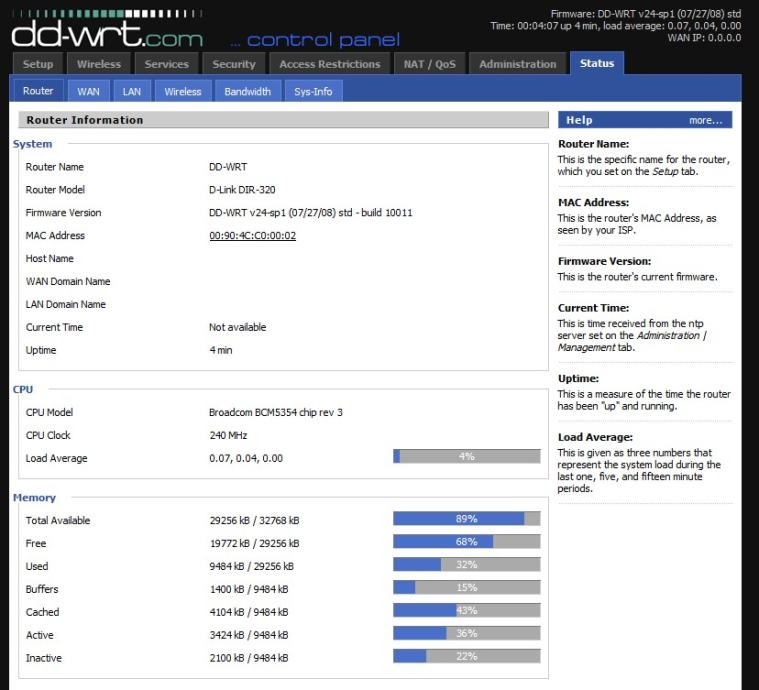This screenshot has height=690, width=759.
Task: Click the Total Available 89% memory bar
Action: tap(466, 519)
